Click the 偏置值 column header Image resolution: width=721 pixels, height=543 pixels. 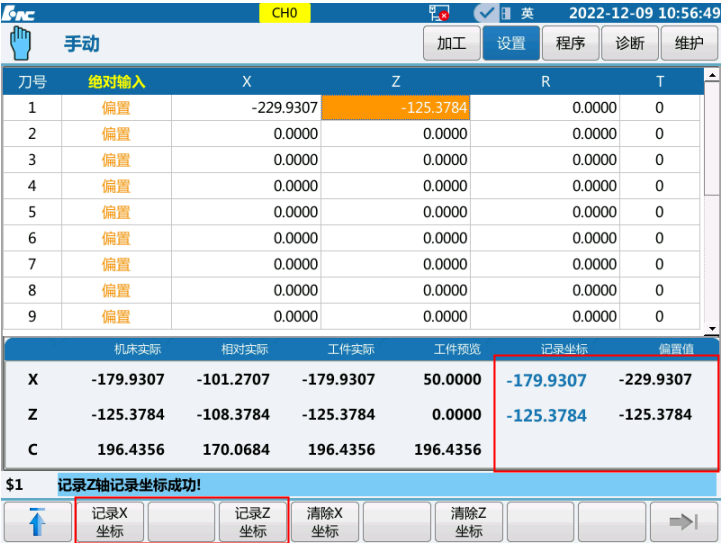676,349
